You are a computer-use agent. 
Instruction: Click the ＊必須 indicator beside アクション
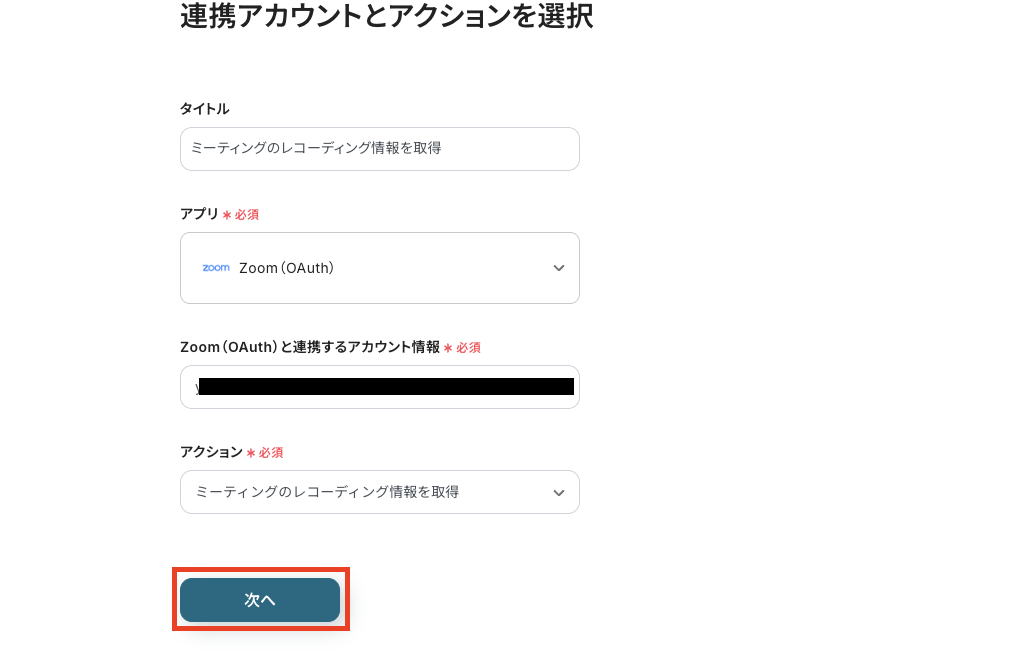[265, 452]
